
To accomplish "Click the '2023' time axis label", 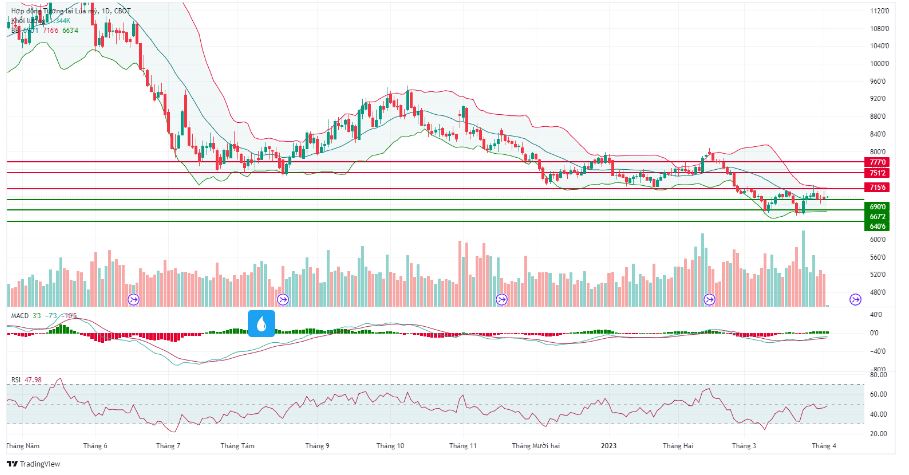I will pyautogui.click(x=608, y=446).
